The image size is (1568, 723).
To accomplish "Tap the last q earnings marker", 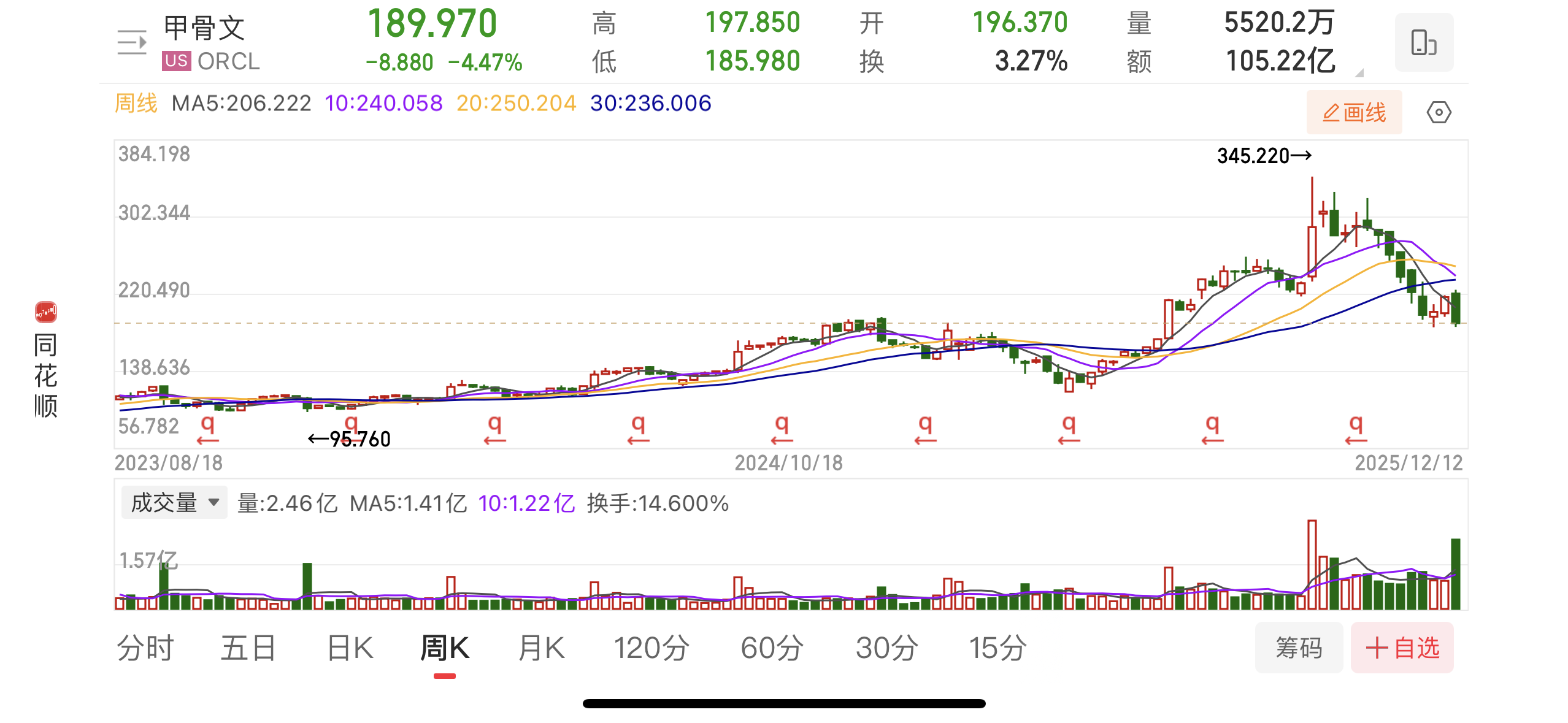I will tap(1356, 424).
